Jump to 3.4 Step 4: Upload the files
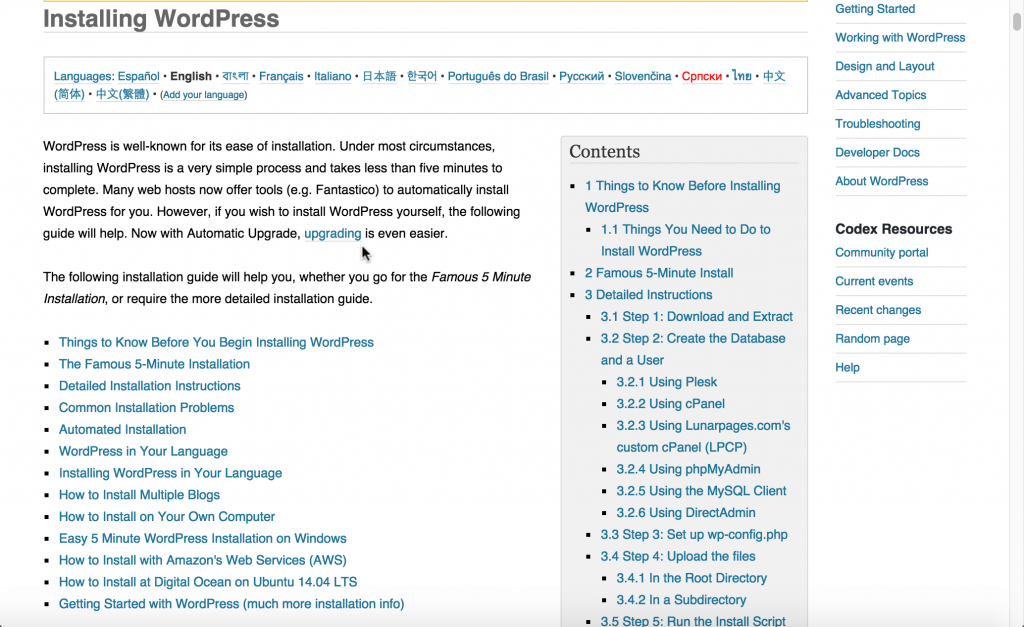The width and height of the screenshot is (1024, 627). (678, 556)
